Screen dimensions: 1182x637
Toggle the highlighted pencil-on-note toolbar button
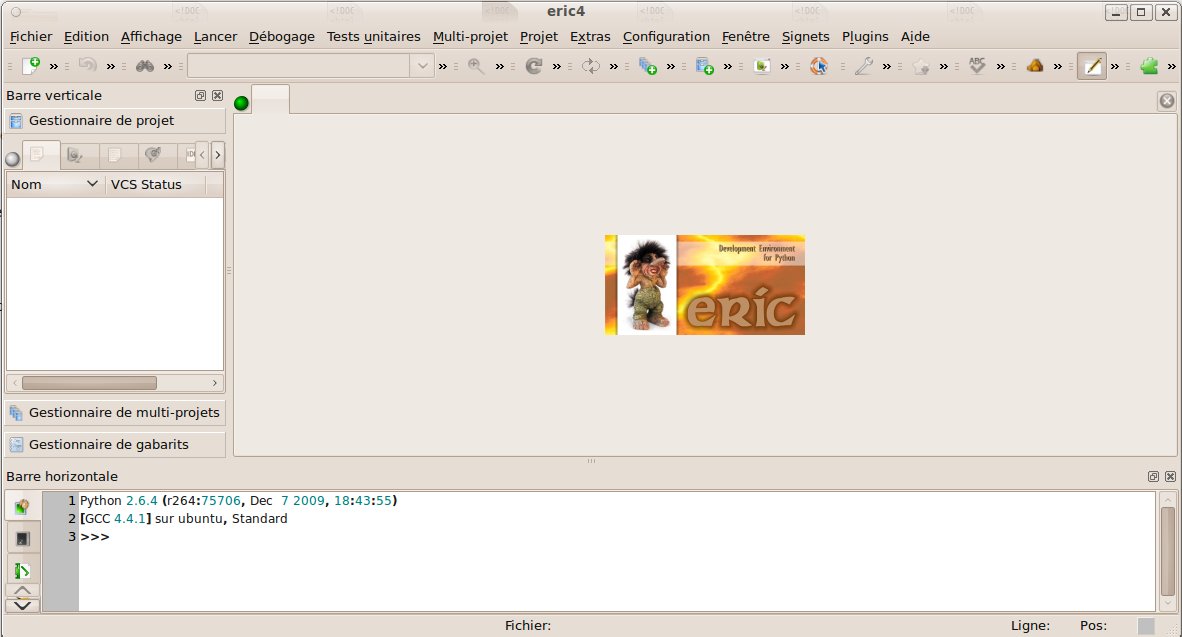[x=1092, y=66]
